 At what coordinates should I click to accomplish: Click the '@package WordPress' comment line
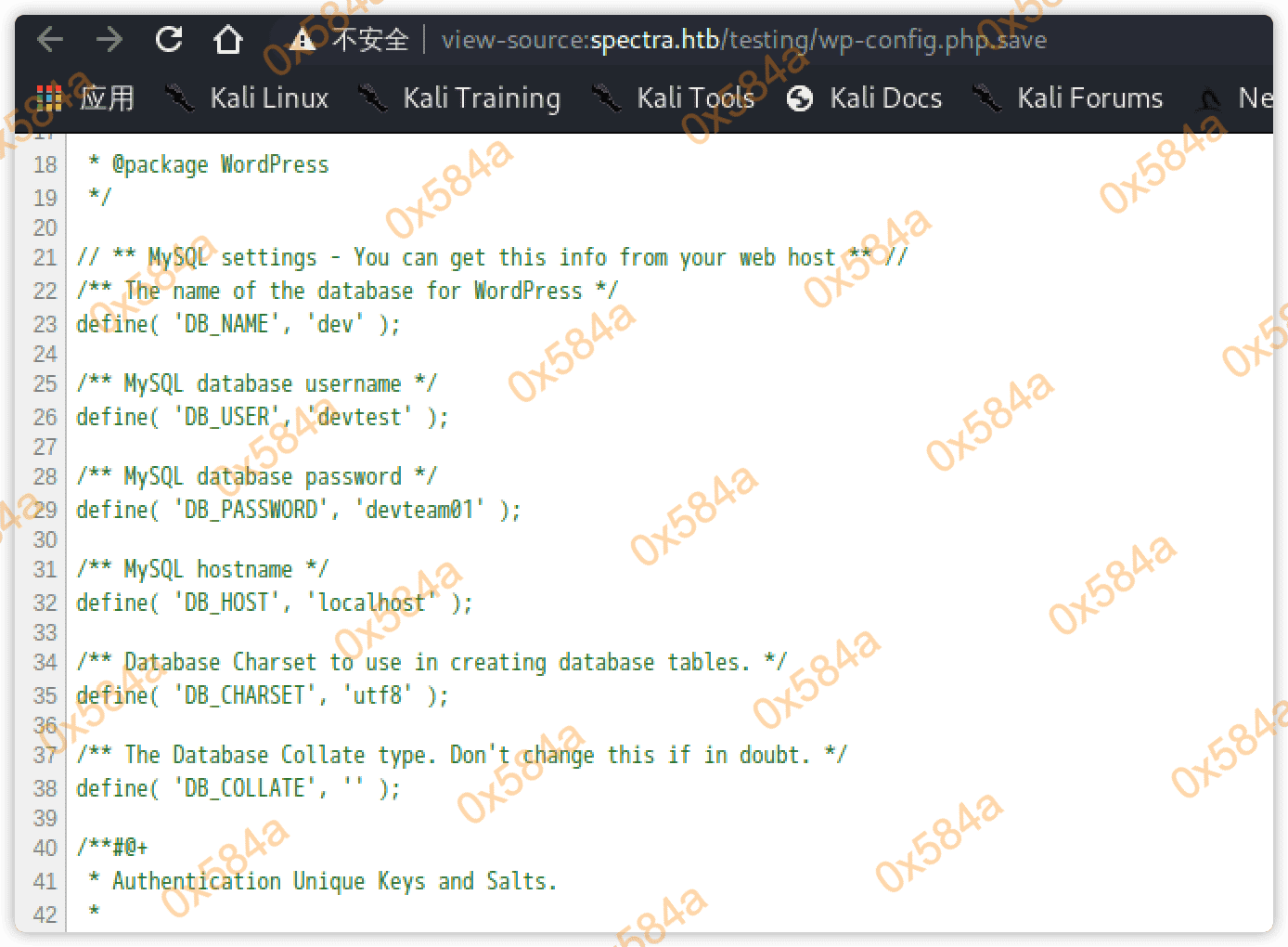pyautogui.click(x=220, y=164)
